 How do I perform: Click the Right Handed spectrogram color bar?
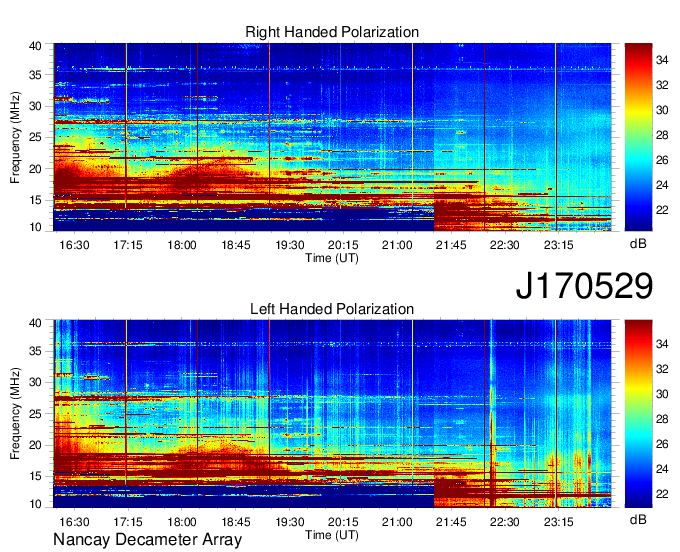(638, 137)
